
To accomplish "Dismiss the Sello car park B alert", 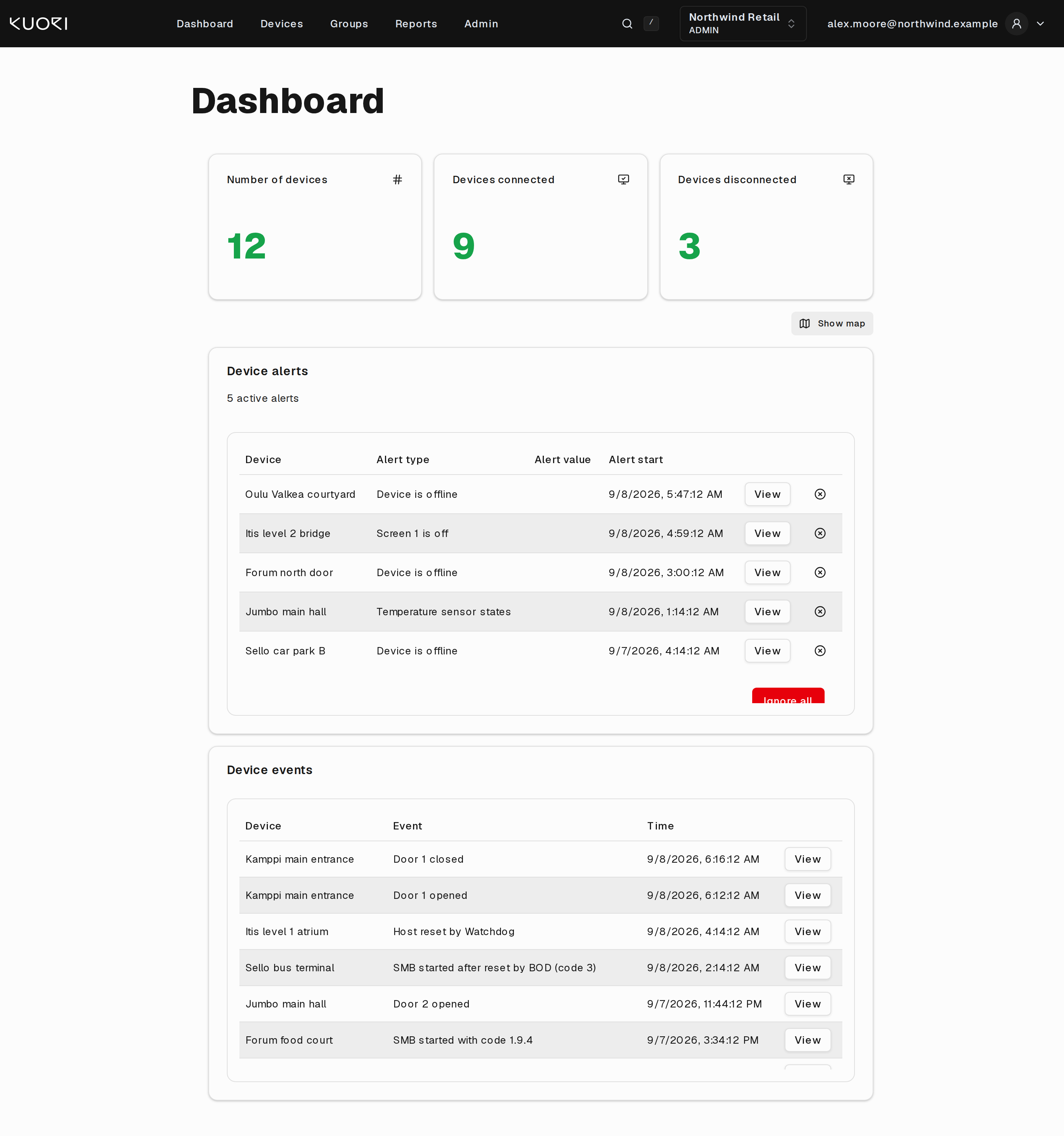I will point(820,651).
